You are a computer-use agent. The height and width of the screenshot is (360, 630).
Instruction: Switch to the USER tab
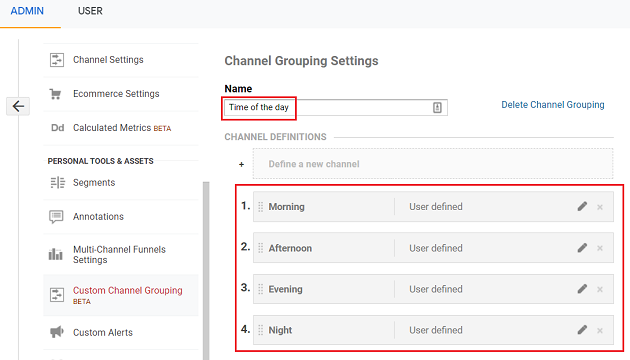pyautogui.click(x=90, y=11)
